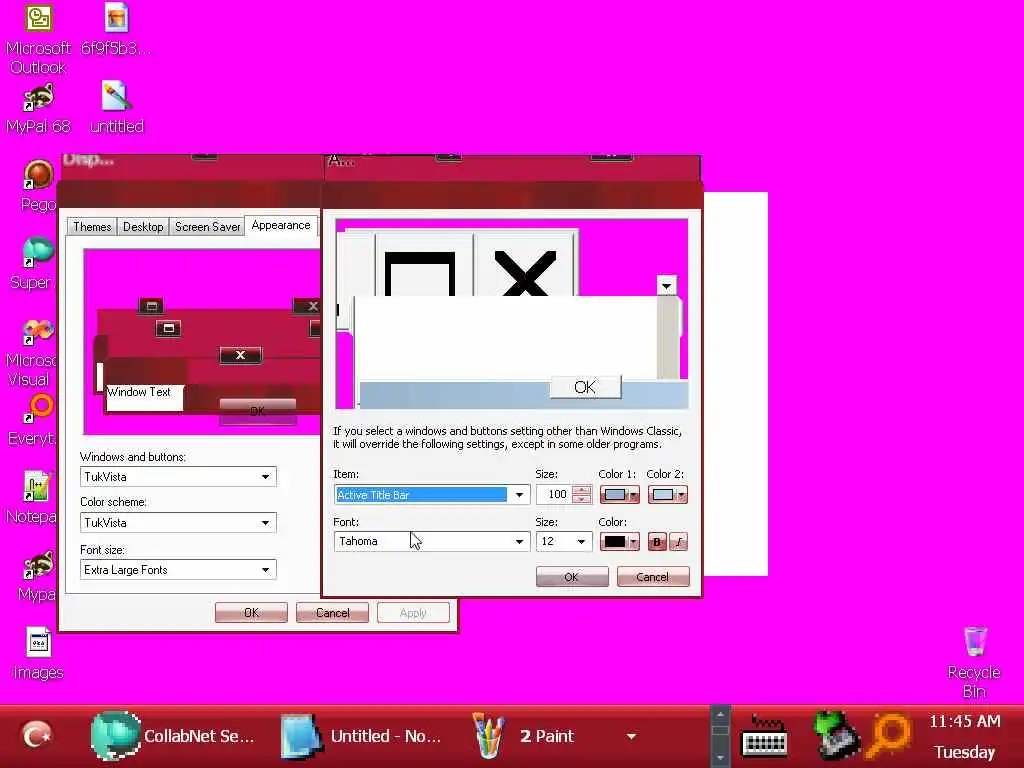Screen dimensions: 1024x768
Task: Open the Item dropdown showing Active Title Bar
Action: (x=431, y=494)
